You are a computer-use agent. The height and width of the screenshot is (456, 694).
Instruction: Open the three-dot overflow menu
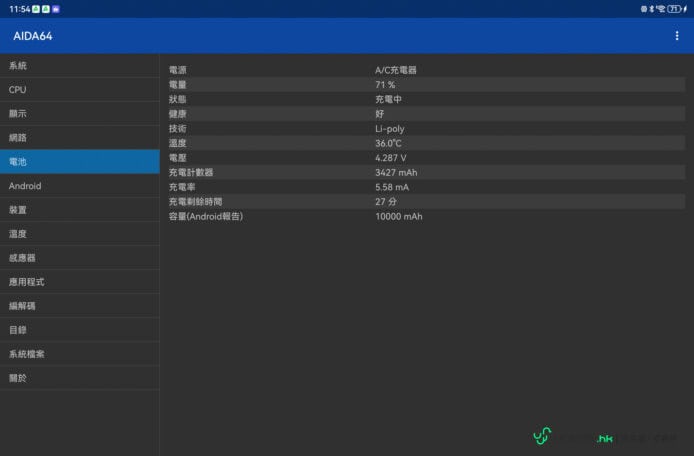coord(677,36)
